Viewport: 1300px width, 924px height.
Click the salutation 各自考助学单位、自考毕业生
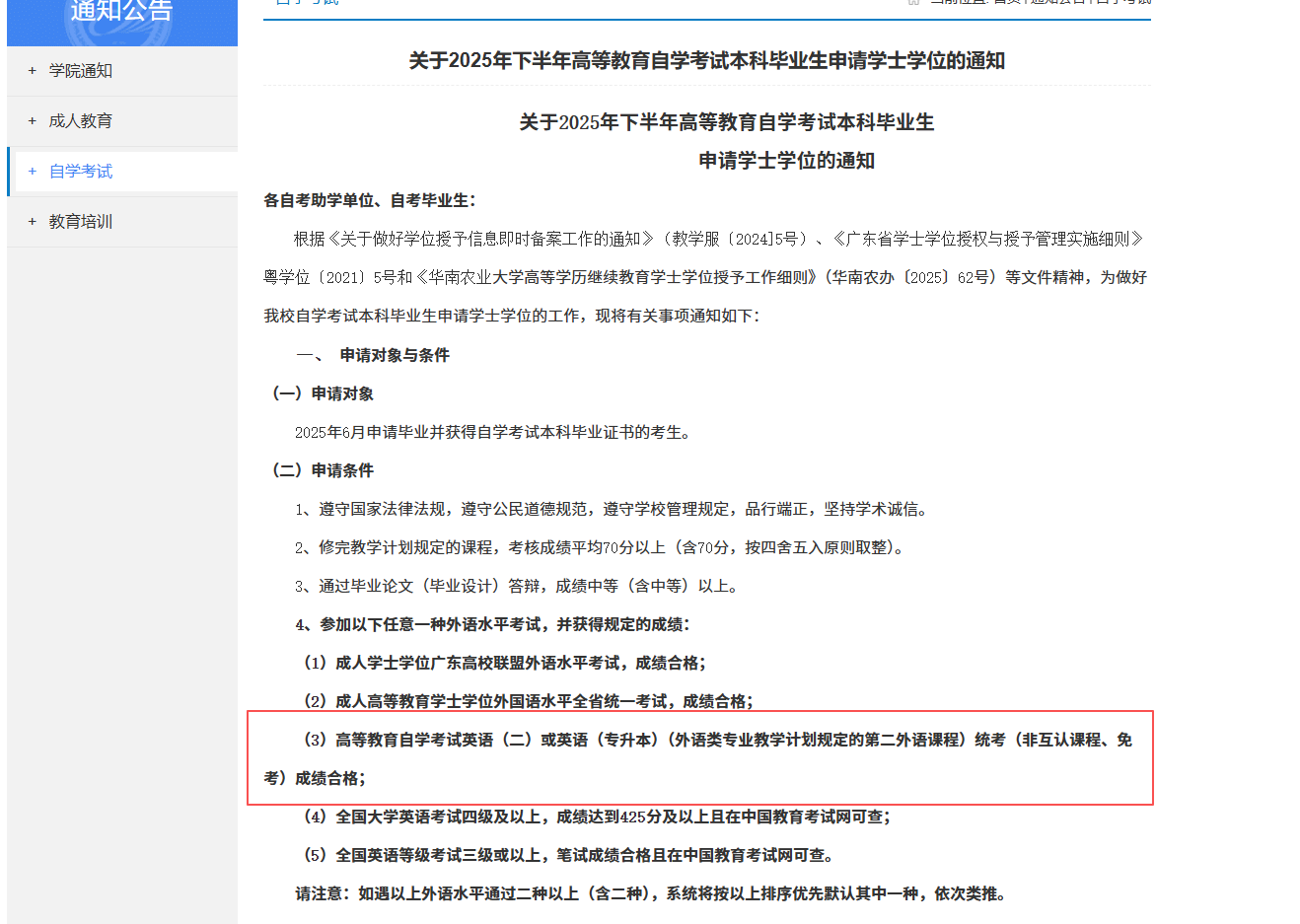click(x=370, y=200)
